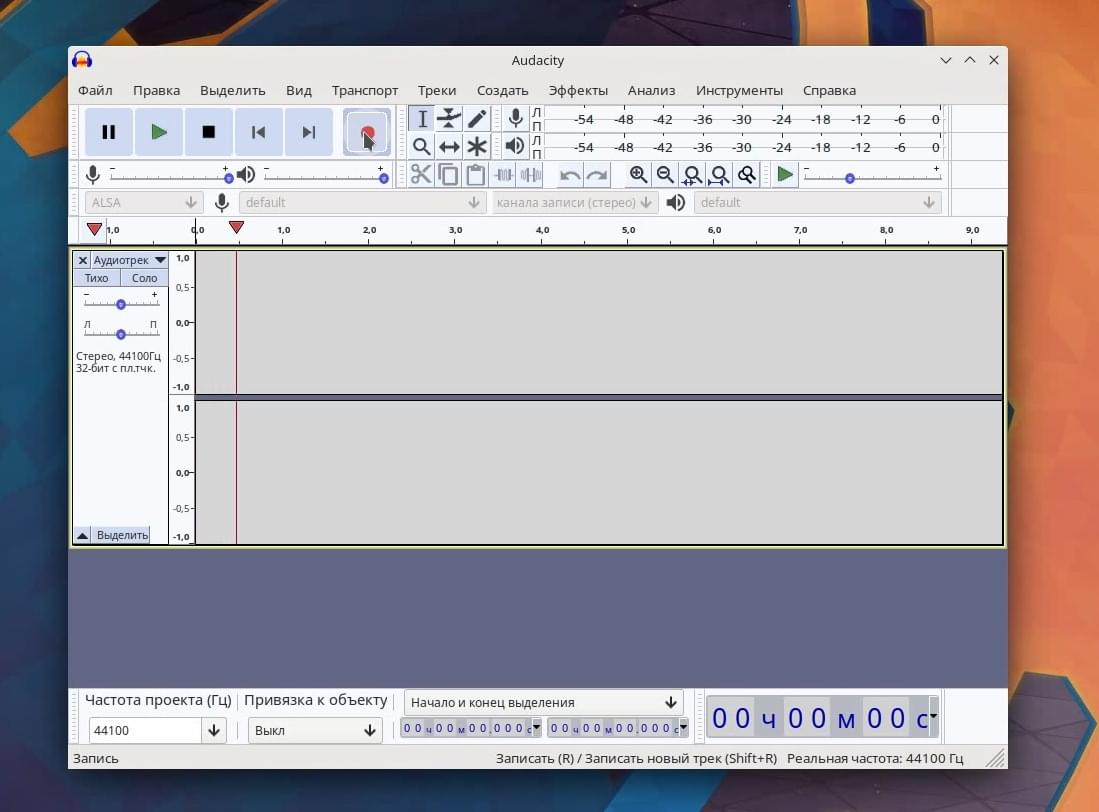Open the Эффекты menu
Screen dimensions: 1099x812
[578, 90]
